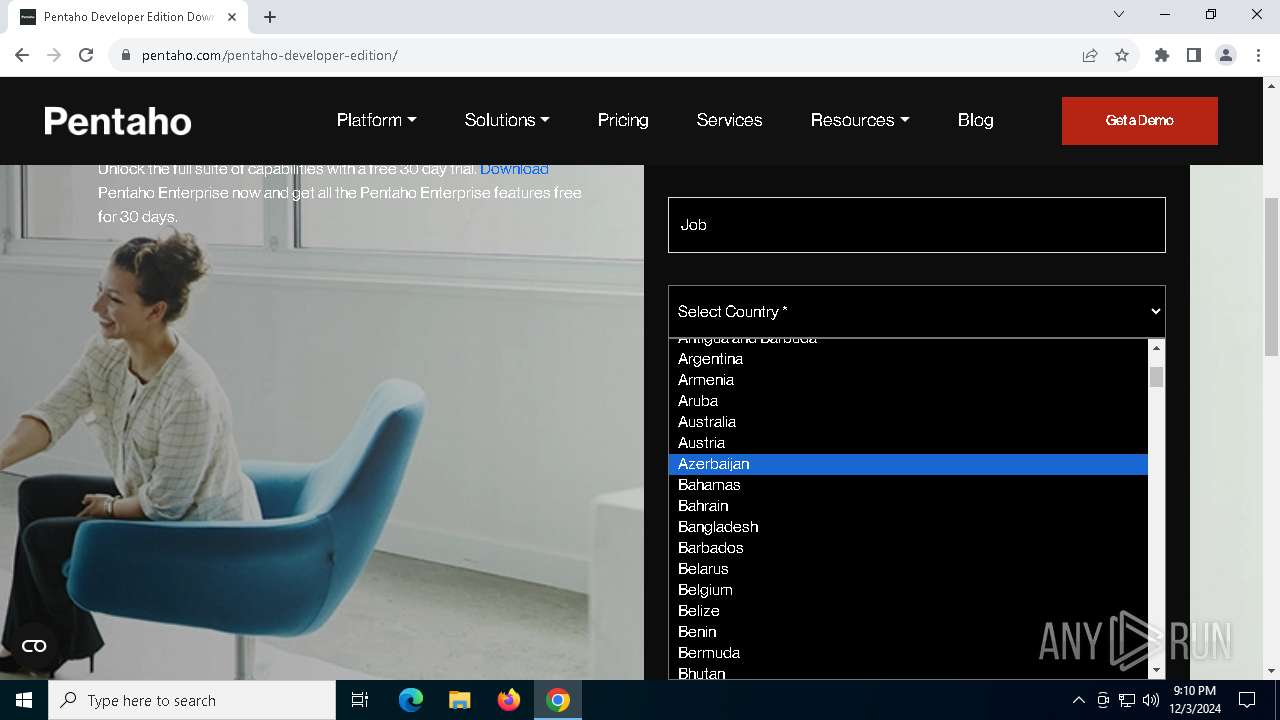Image resolution: width=1280 pixels, height=720 pixels.
Task: Click country list scroll-up arrow
Action: [1156, 348]
